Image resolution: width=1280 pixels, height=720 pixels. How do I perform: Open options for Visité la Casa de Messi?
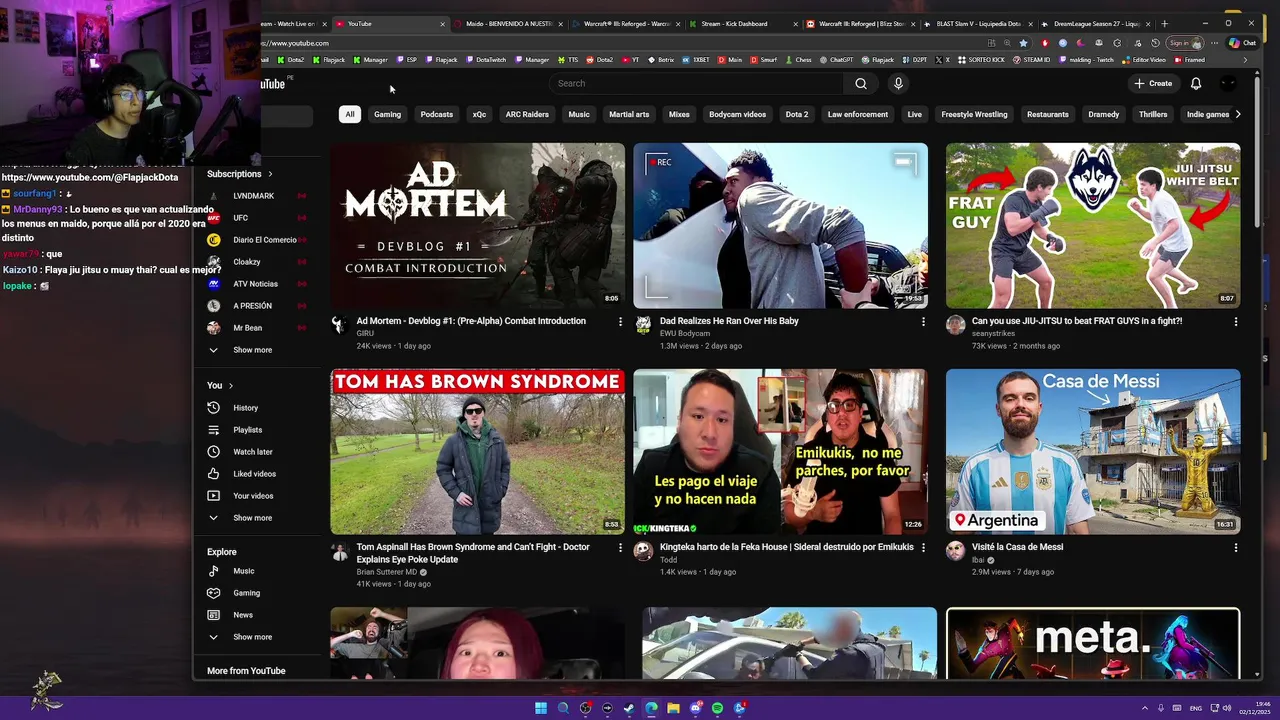point(1235,548)
